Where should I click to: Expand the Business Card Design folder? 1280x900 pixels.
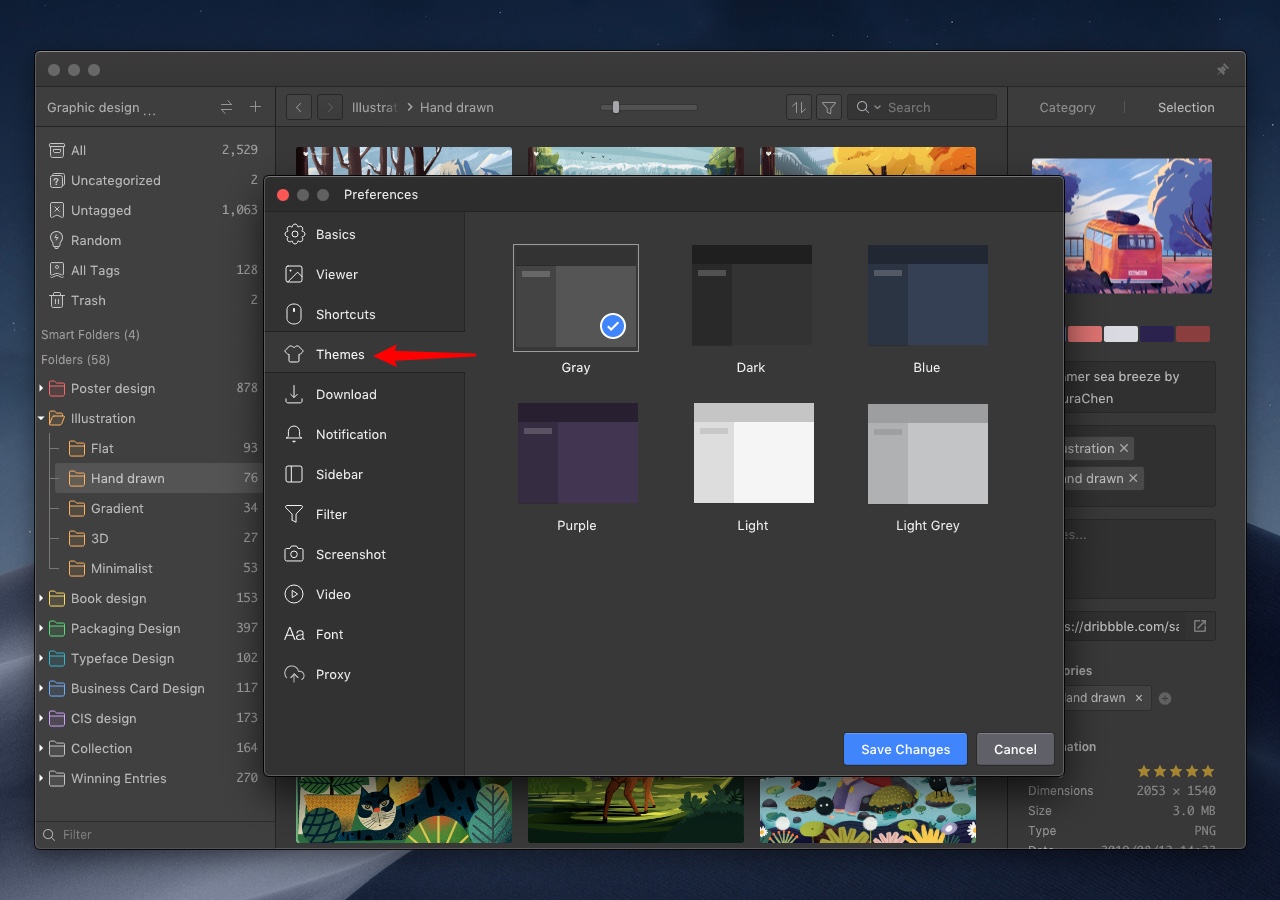tap(42, 688)
